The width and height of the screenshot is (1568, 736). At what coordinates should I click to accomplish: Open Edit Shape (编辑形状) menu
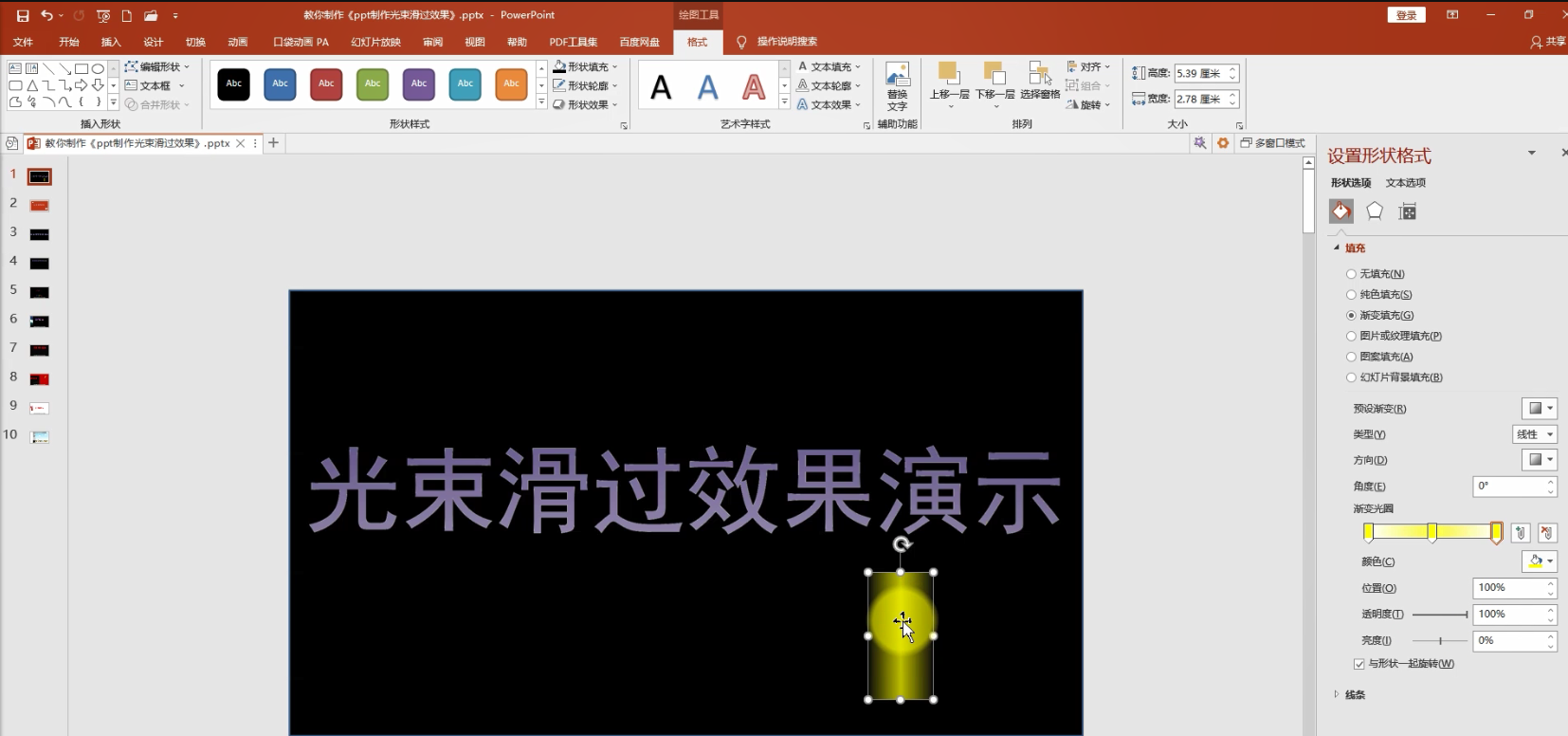(x=157, y=67)
